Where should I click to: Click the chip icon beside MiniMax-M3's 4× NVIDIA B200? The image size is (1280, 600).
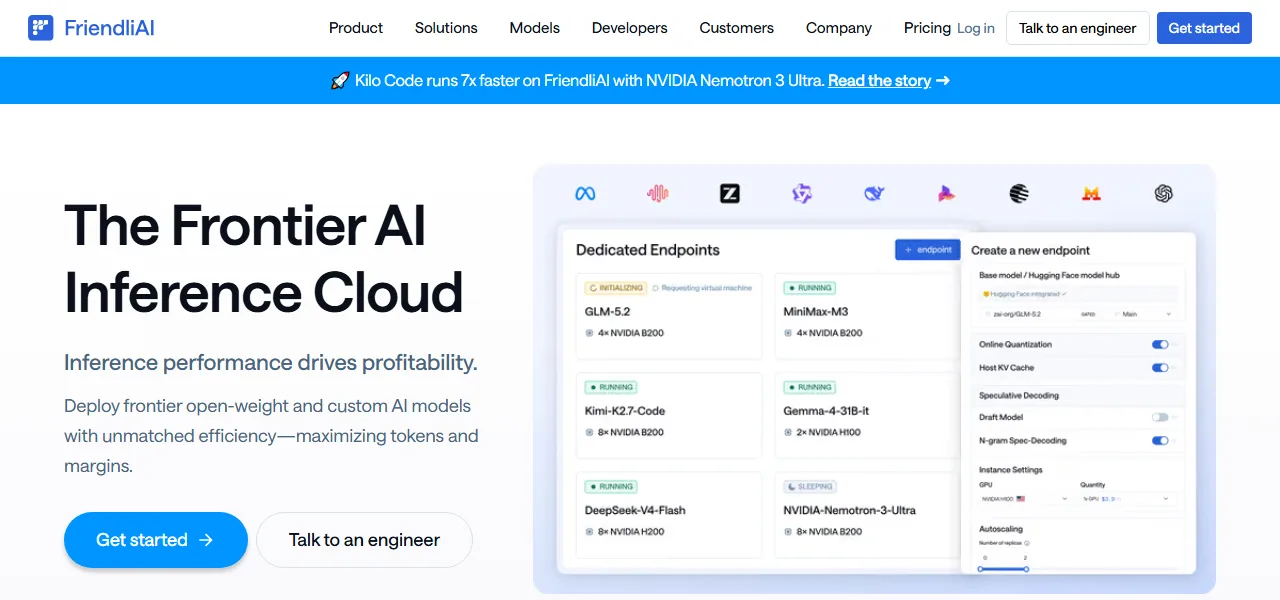tap(788, 333)
